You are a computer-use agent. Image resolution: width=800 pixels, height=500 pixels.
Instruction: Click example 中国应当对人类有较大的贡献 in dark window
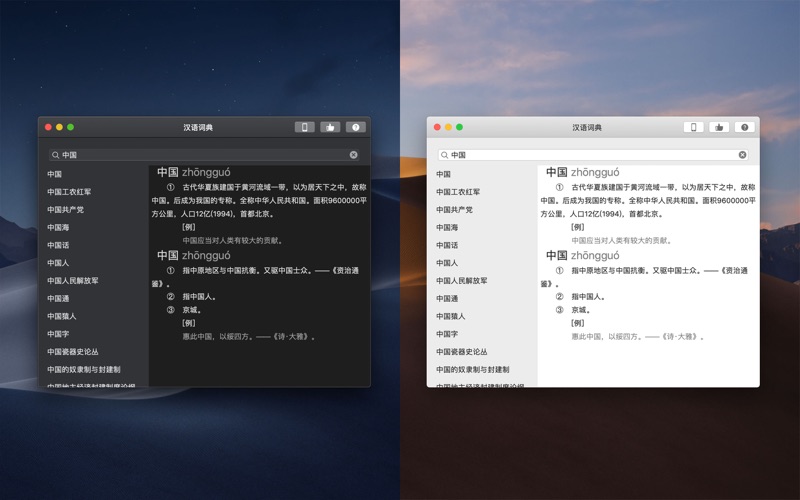233,240
